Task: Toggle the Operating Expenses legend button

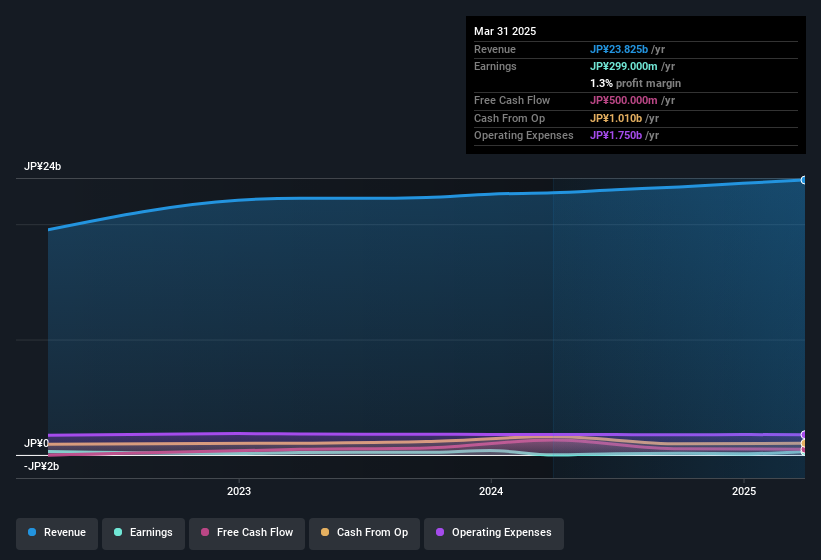Action: [x=494, y=533]
